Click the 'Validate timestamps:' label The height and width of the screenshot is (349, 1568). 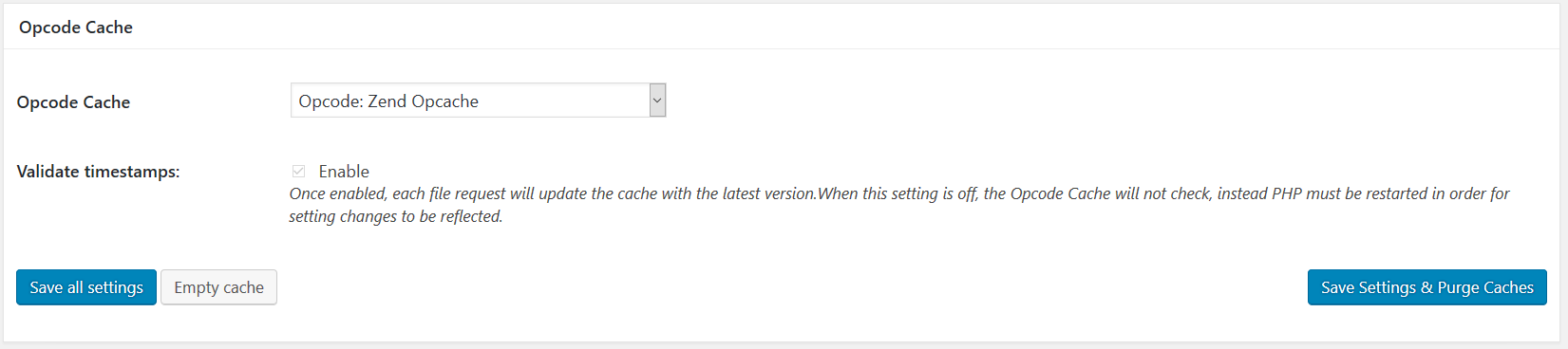pyautogui.click(x=98, y=172)
